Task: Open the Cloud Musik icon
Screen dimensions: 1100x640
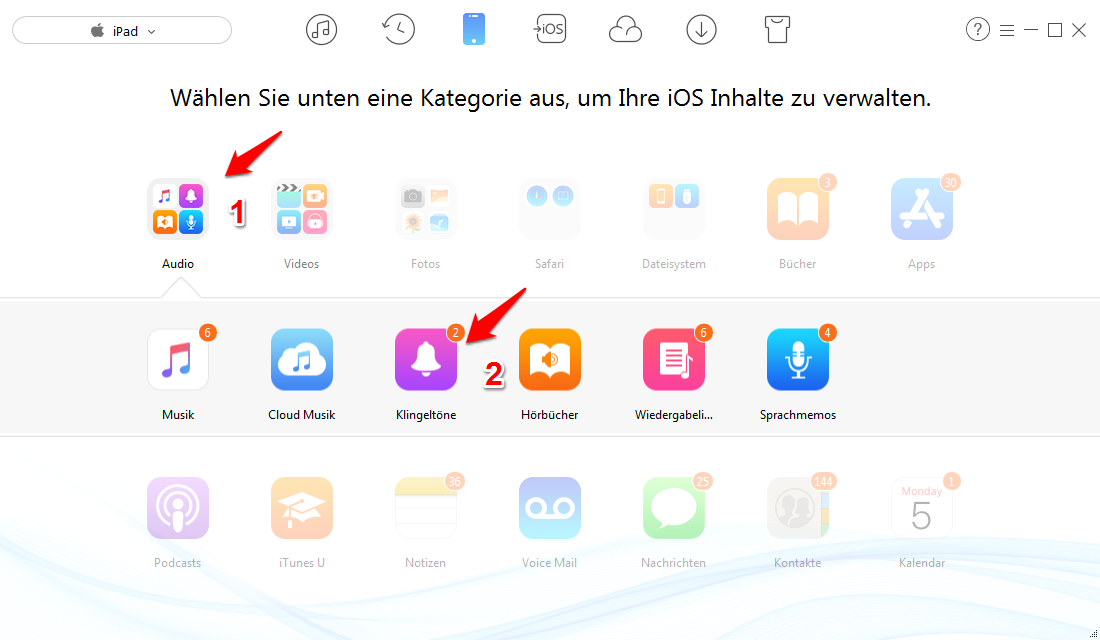Action: (302, 359)
